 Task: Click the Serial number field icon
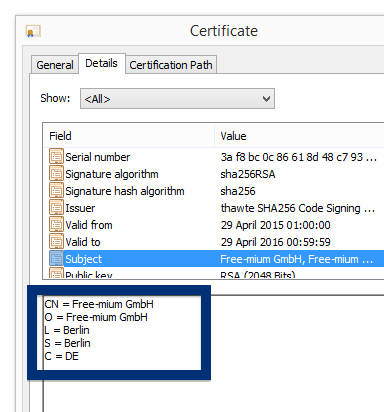click(56, 157)
